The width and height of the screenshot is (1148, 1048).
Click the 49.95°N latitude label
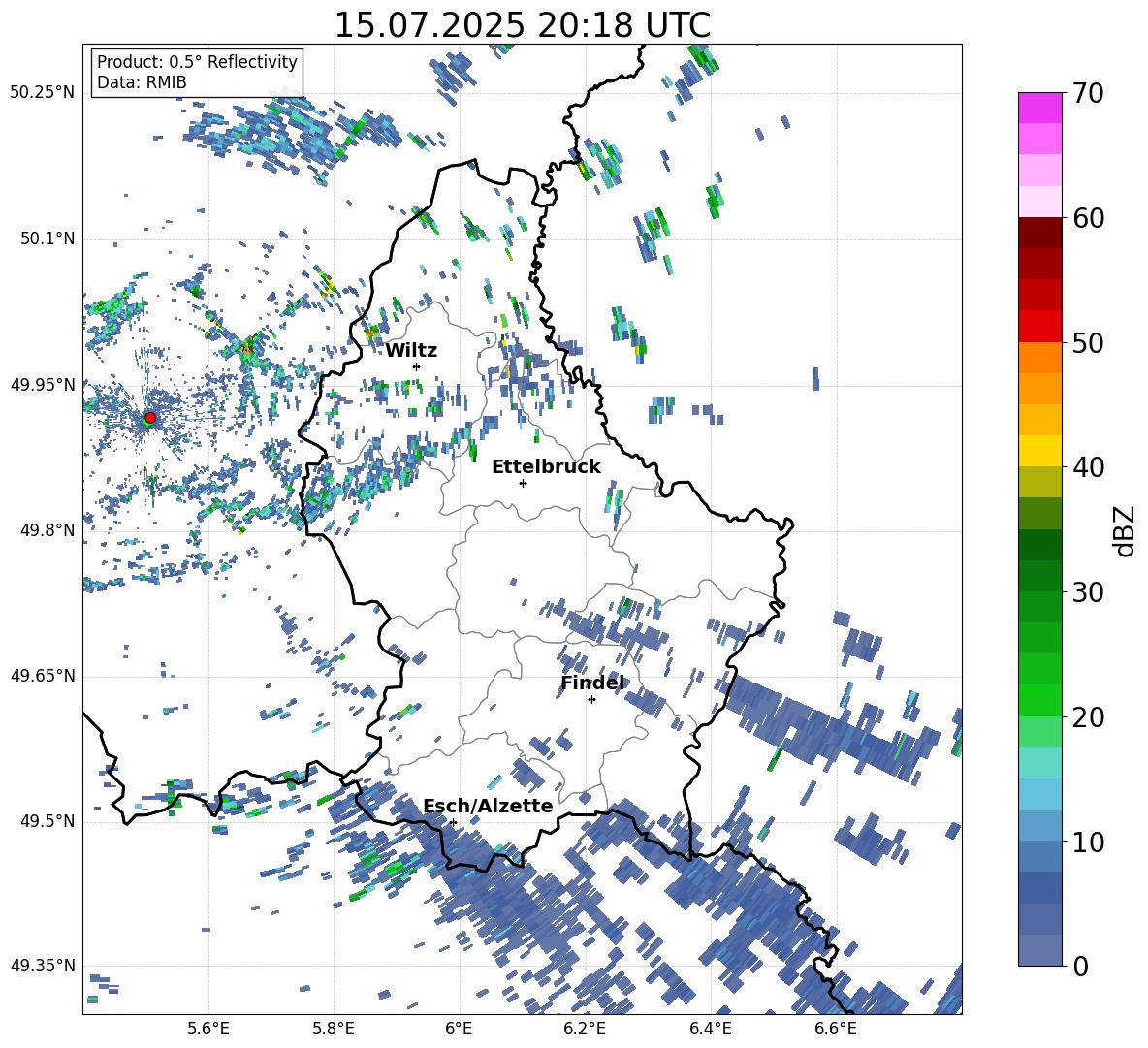[x=43, y=384]
